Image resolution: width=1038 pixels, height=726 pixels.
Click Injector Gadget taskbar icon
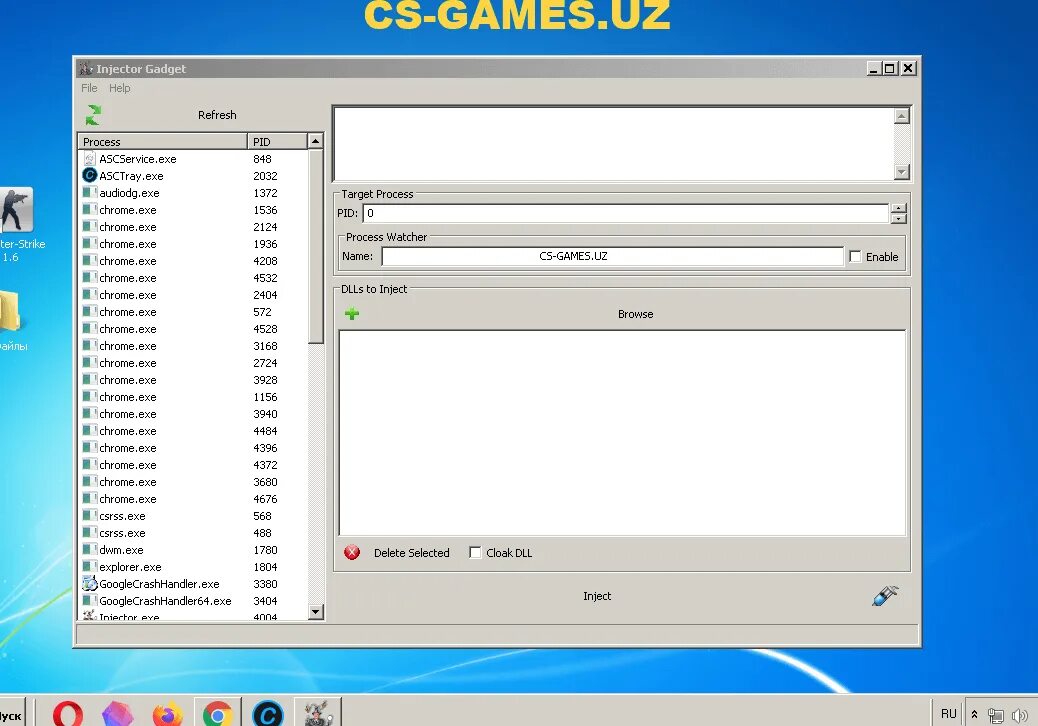[318, 713]
